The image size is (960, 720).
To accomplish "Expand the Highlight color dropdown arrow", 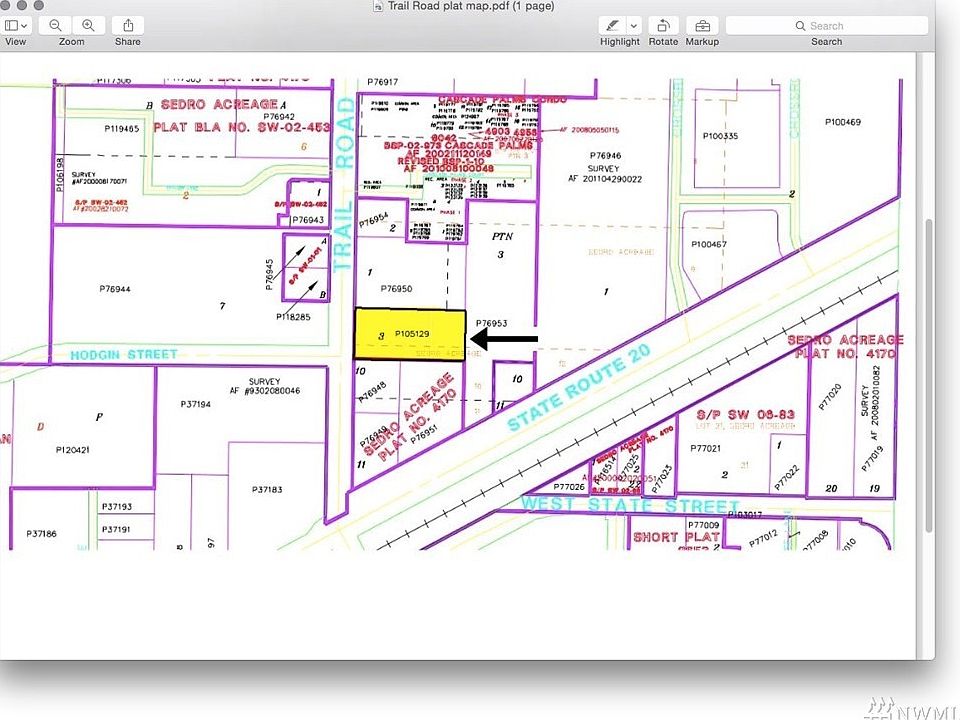I will click(634, 26).
